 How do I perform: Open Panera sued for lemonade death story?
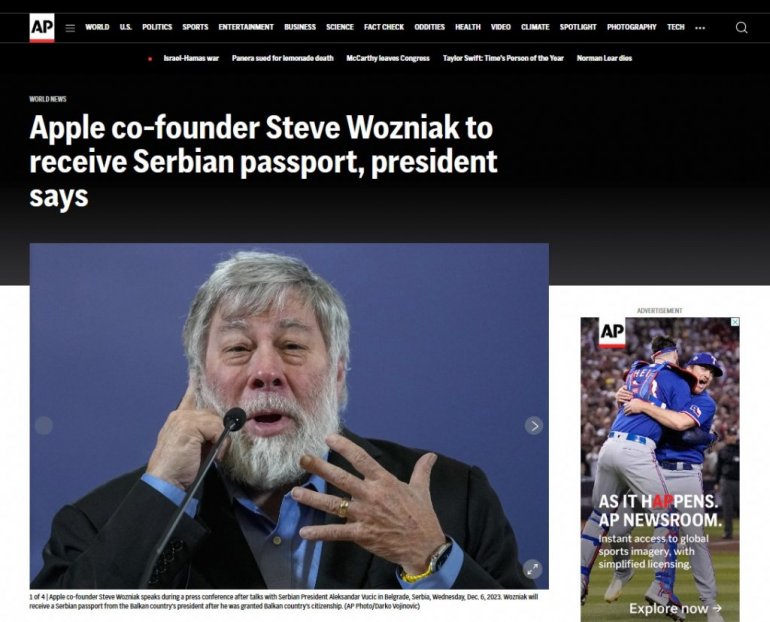283,58
